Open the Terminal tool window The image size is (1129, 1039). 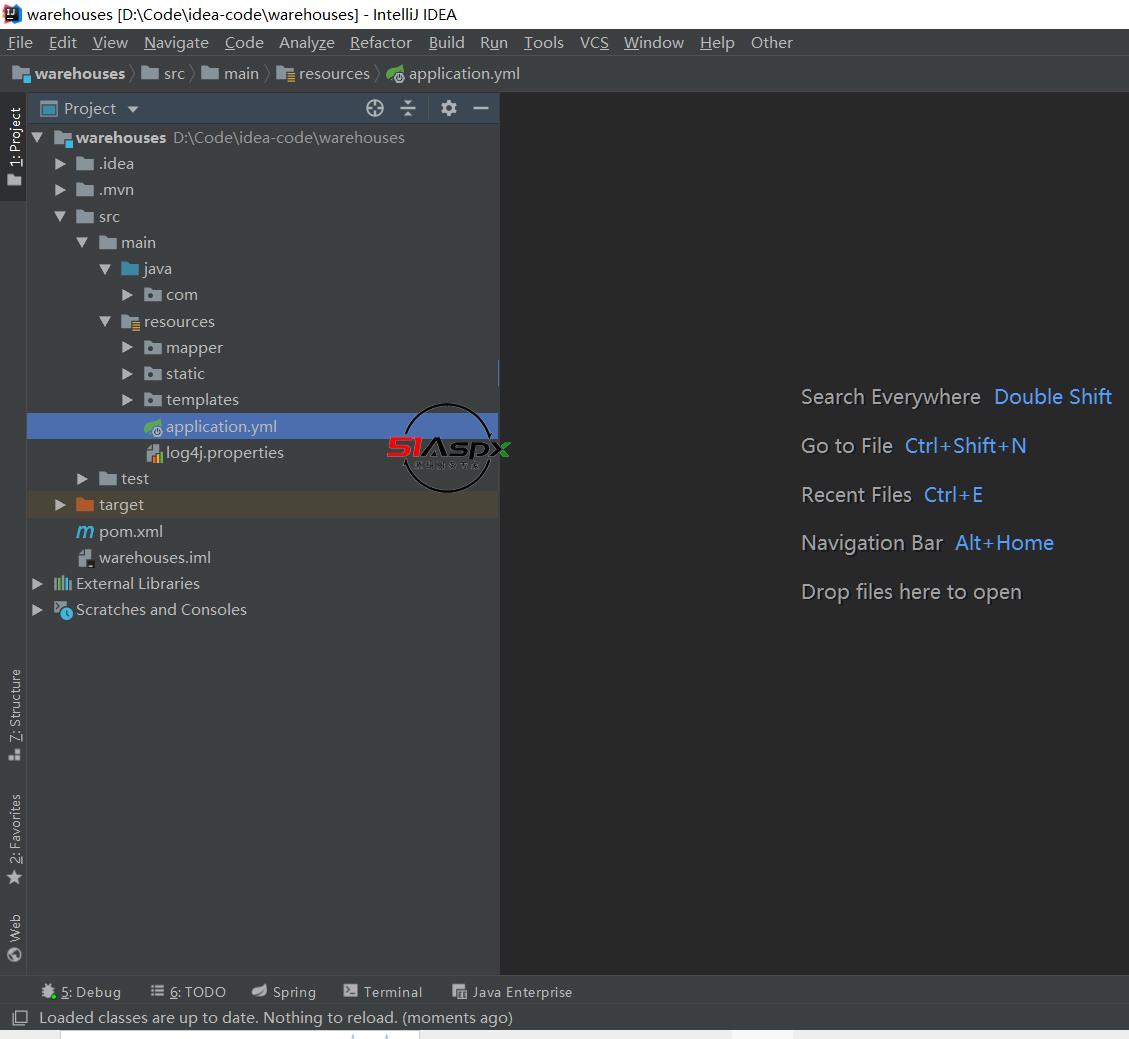(x=382, y=991)
